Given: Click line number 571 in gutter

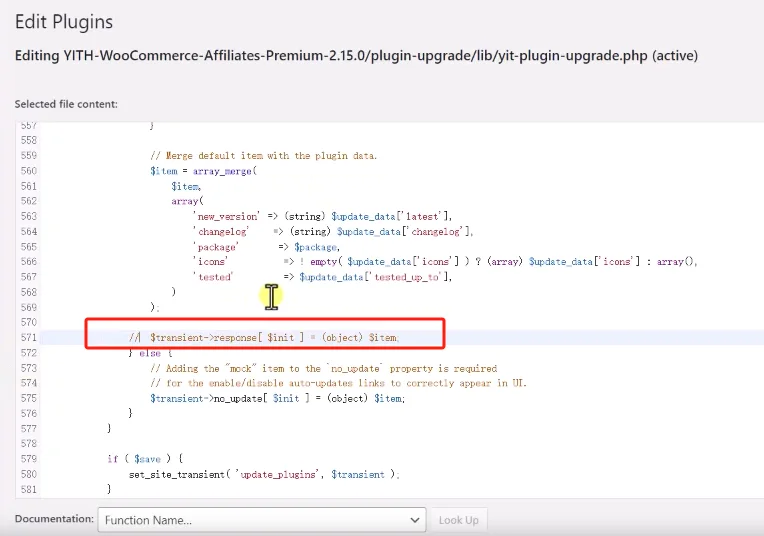Looking at the screenshot, I should (x=29, y=337).
